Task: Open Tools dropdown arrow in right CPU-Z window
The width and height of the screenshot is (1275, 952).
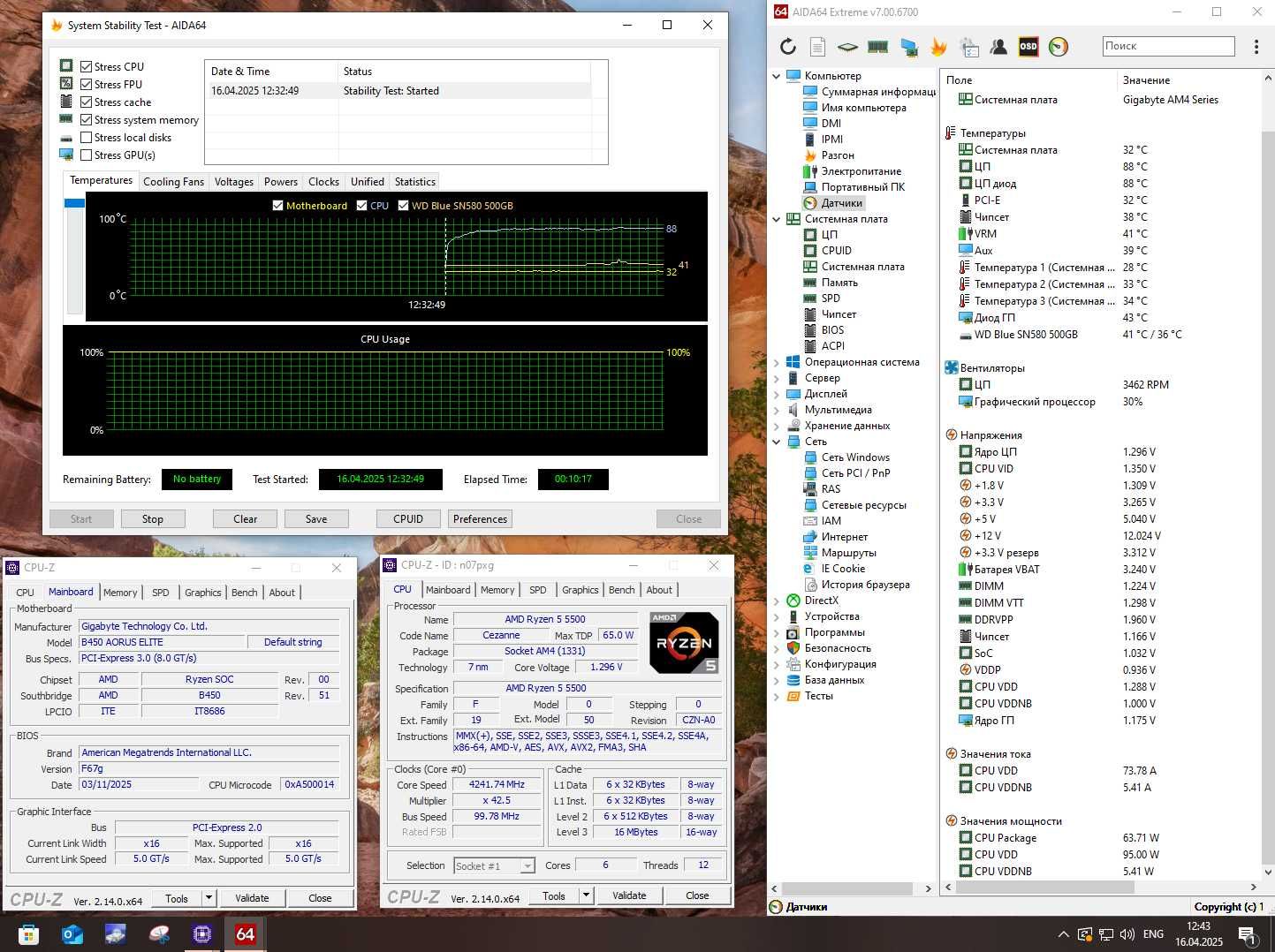Action: click(586, 895)
